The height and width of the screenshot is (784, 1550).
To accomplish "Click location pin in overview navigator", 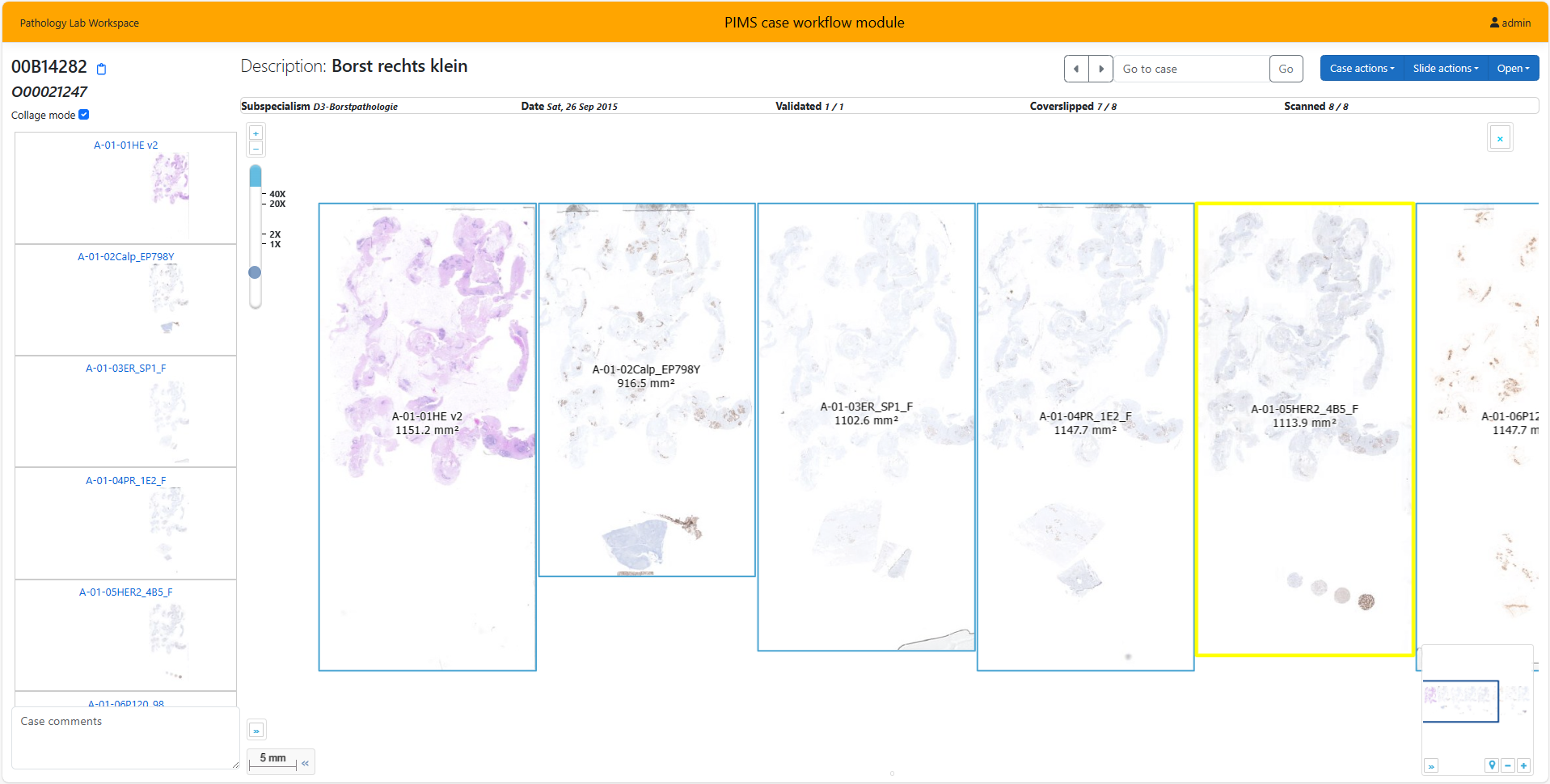I will click(1492, 765).
